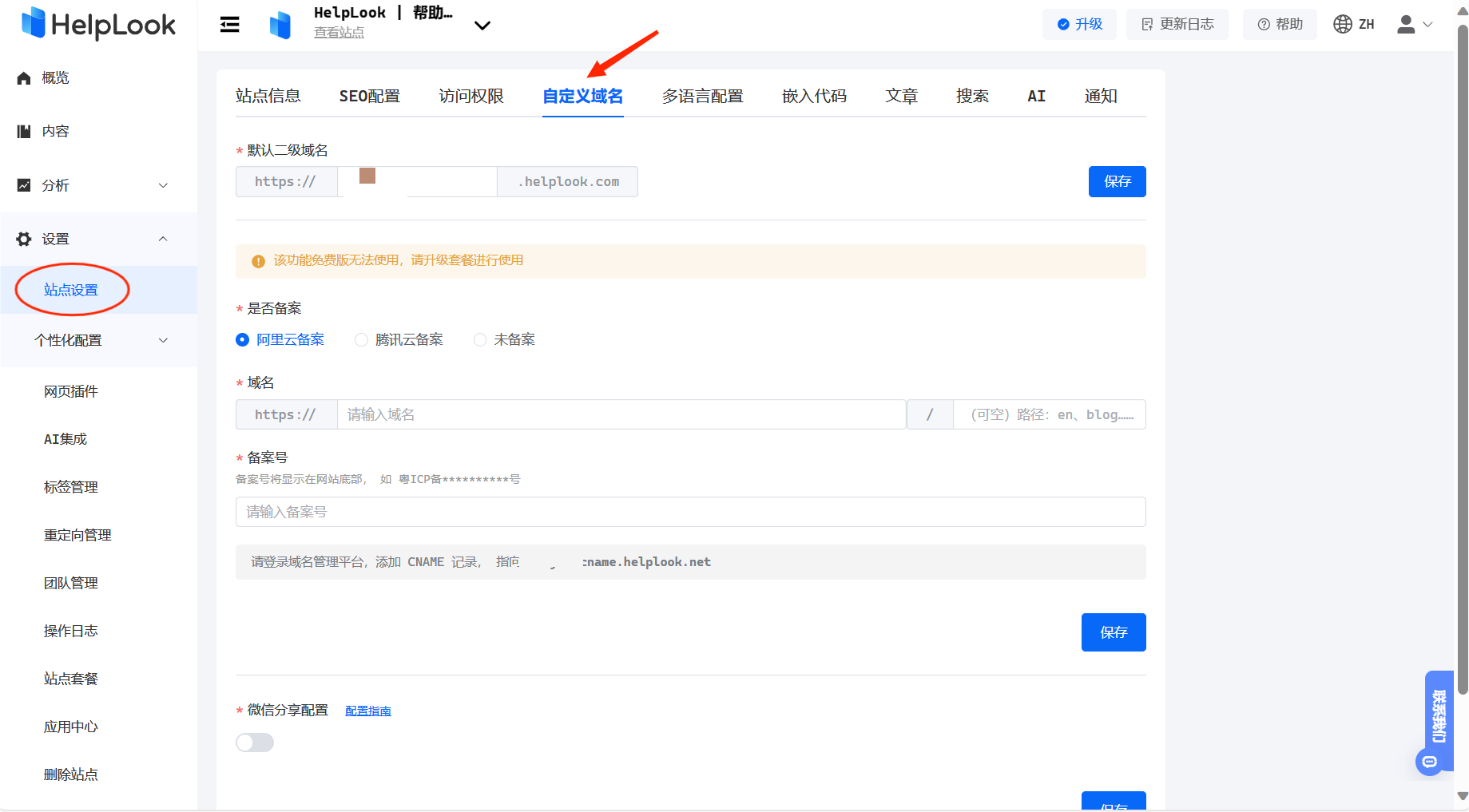1469x812 pixels.
Task: Open the site switcher dropdown arrow
Action: pyautogui.click(x=482, y=26)
